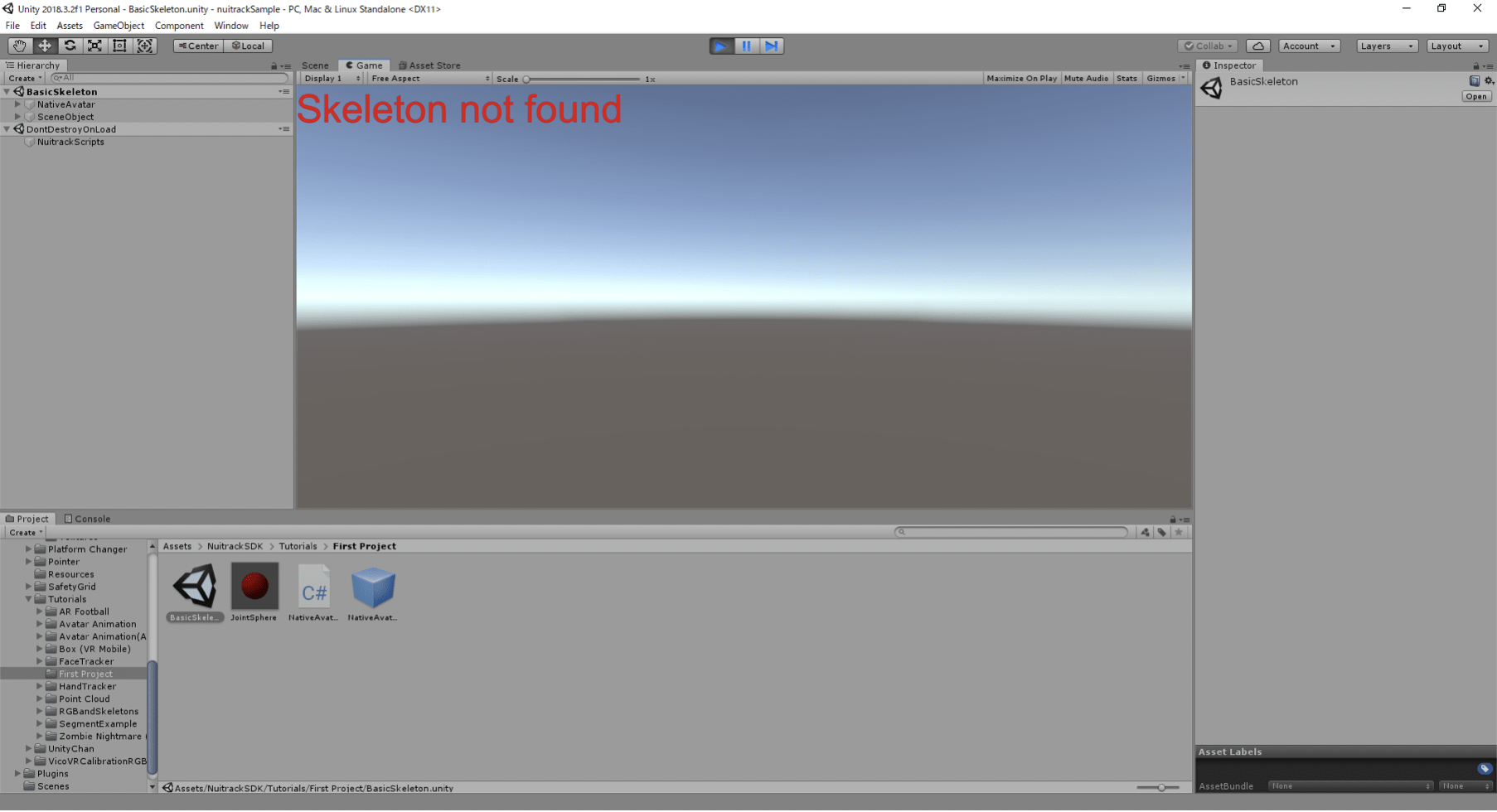Switch to the Scene tab
Screen dimensions: 1497x812
coord(315,65)
